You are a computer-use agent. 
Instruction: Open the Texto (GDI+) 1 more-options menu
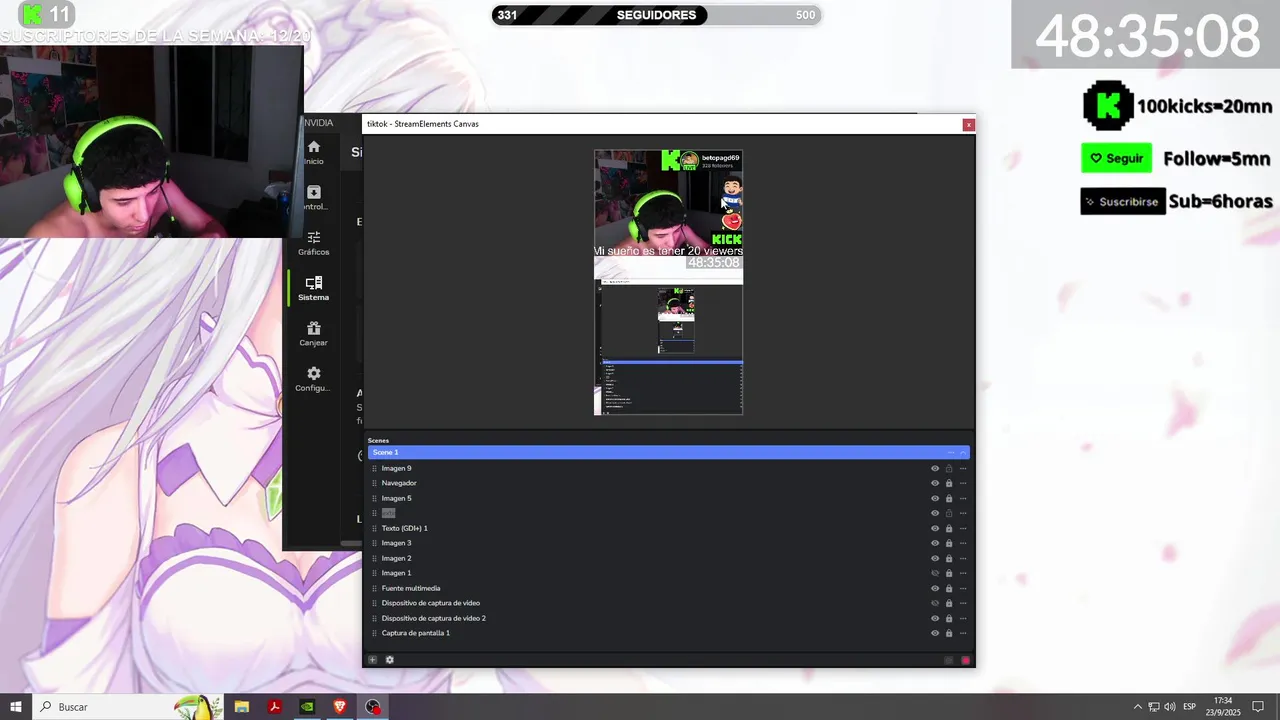963,528
